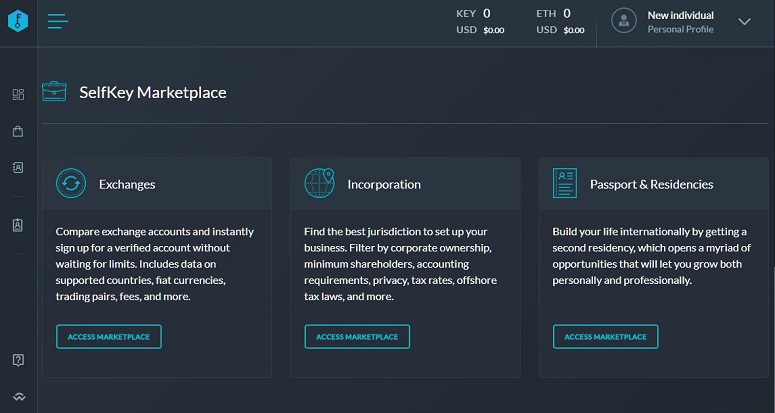Click the 'Passport & Residencies' card title
The height and width of the screenshot is (413, 775).
tap(651, 184)
